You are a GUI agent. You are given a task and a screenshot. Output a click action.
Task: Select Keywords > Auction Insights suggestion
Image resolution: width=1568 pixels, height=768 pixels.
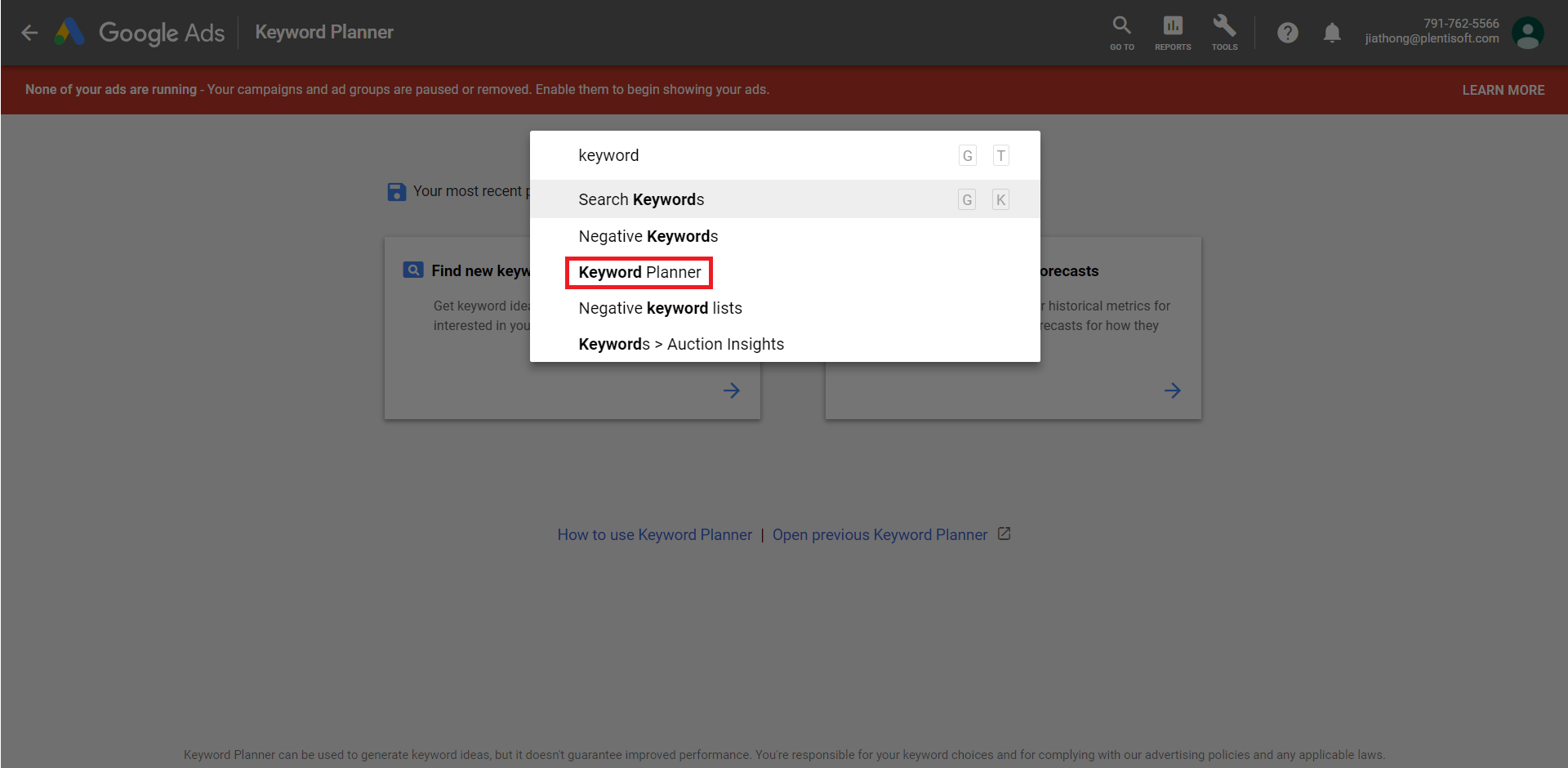785,344
